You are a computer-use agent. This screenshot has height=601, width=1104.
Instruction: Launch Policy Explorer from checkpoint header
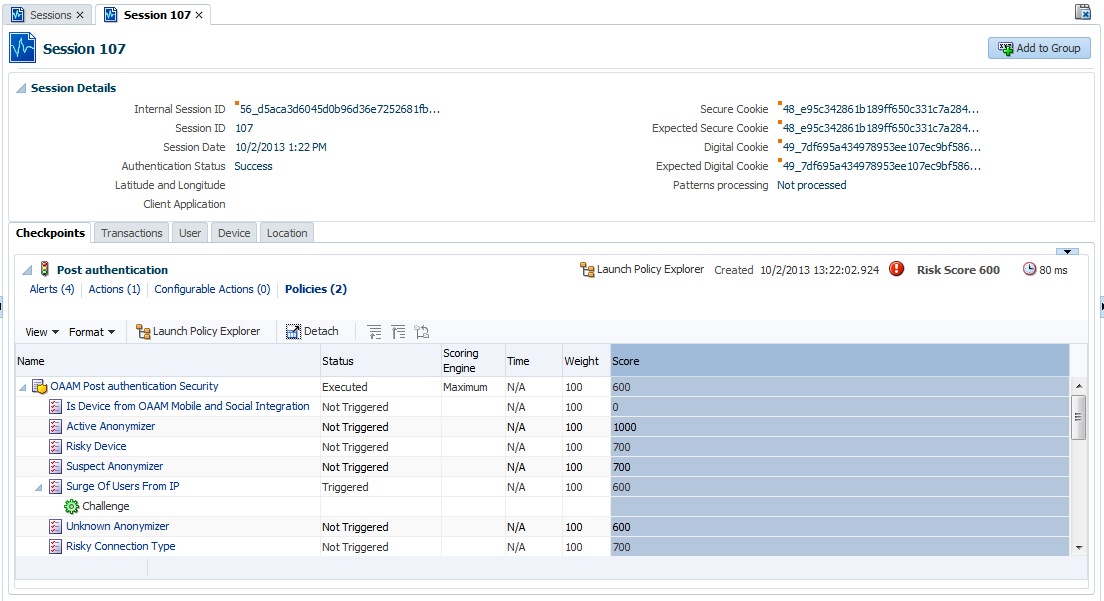tap(641, 270)
